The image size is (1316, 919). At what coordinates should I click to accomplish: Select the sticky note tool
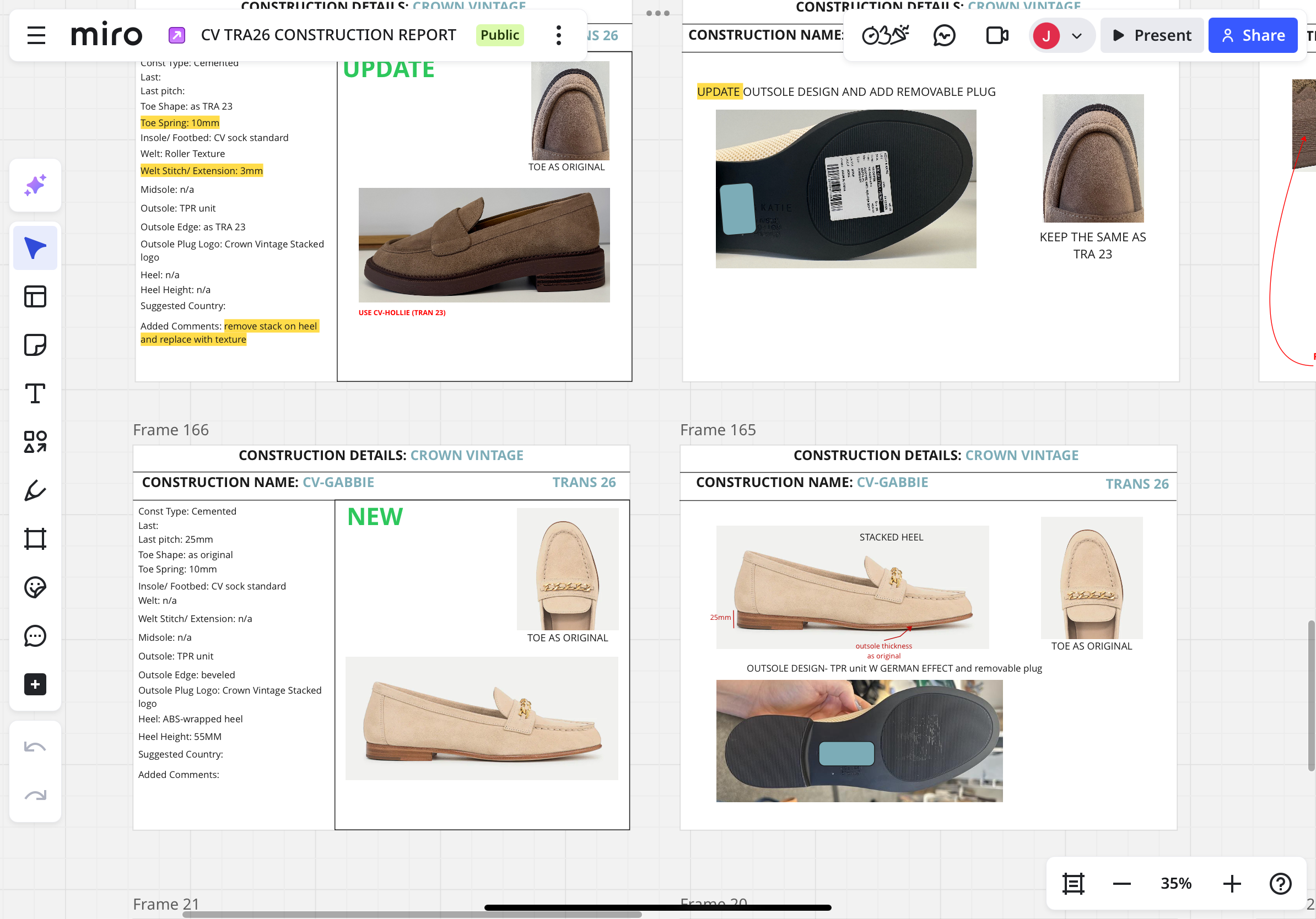pyautogui.click(x=35, y=345)
